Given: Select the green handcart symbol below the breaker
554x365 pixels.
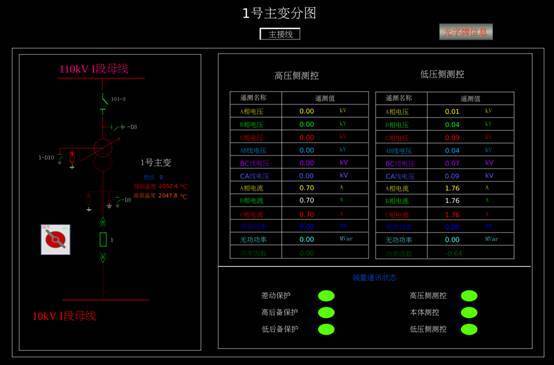Looking at the screenshot, I should click(x=103, y=258).
